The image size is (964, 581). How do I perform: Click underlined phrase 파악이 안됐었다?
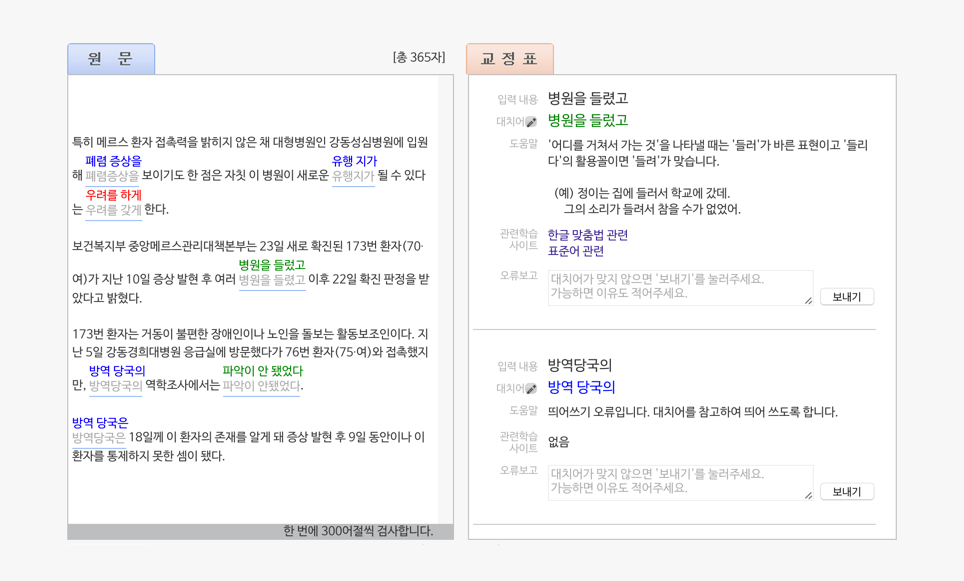point(261,386)
